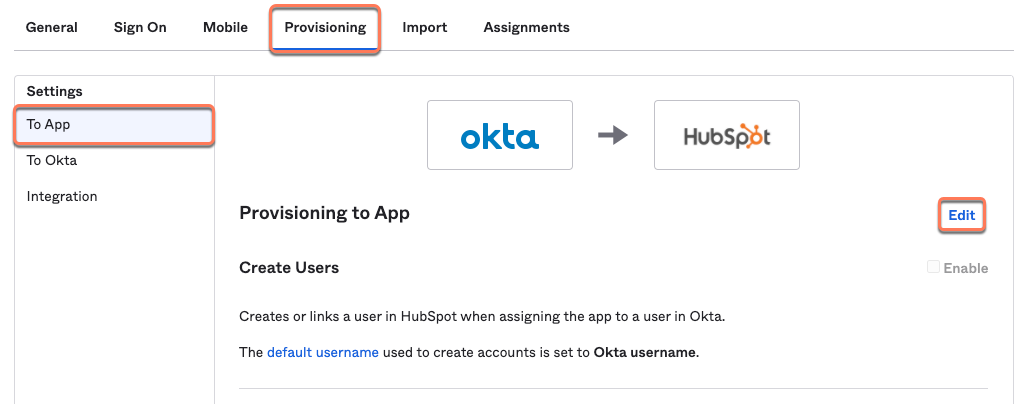Image resolution: width=1024 pixels, height=404 pixels.
Task: Click the Provisioning to App heading
Action: (324, 213)
